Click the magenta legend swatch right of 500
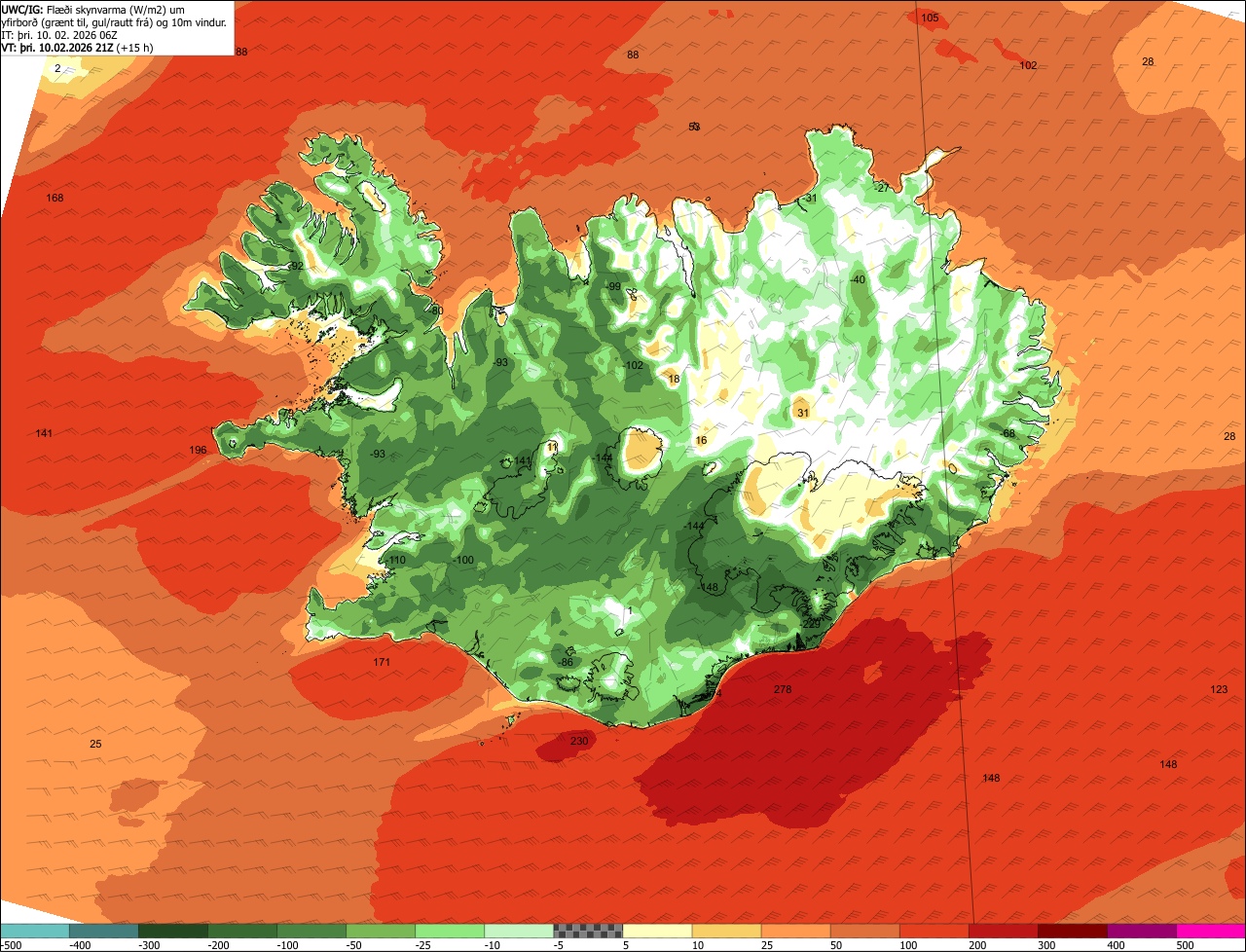The width and height of the screenshot is (1246, 952). pos(1211,931)
